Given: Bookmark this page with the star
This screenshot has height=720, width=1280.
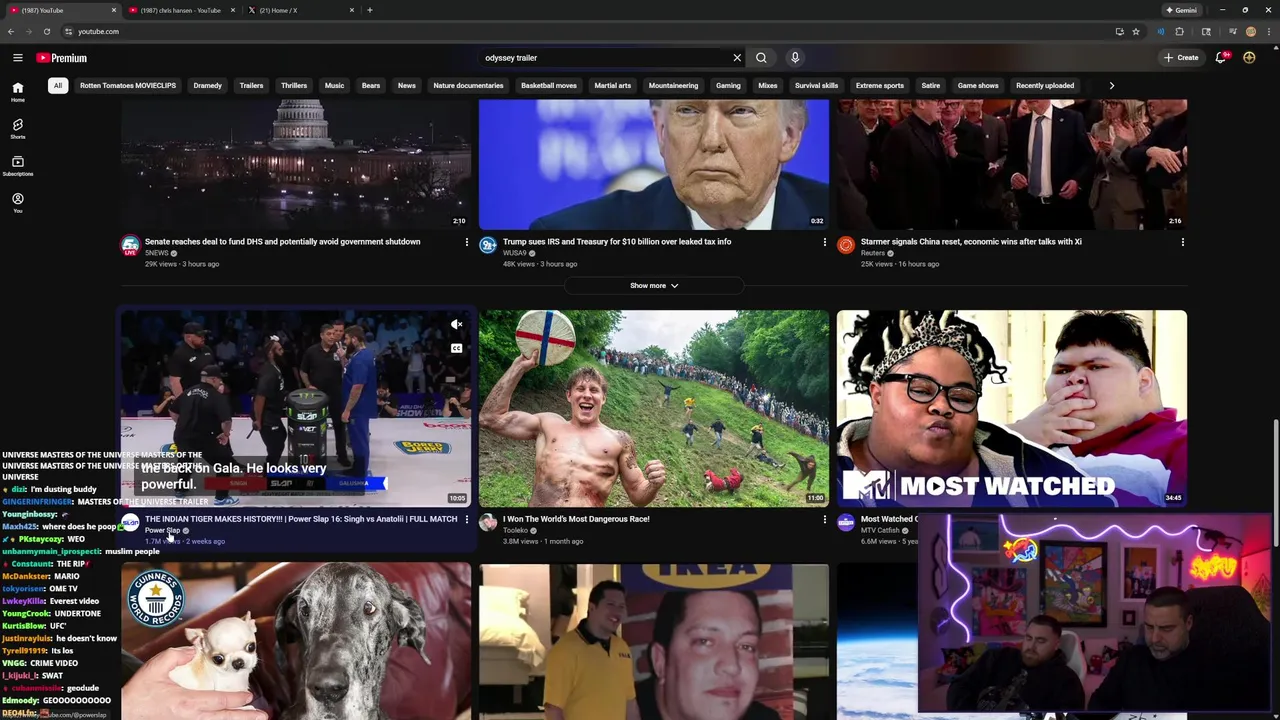Looking at the screenshot, I should (x=1135, y=31).
